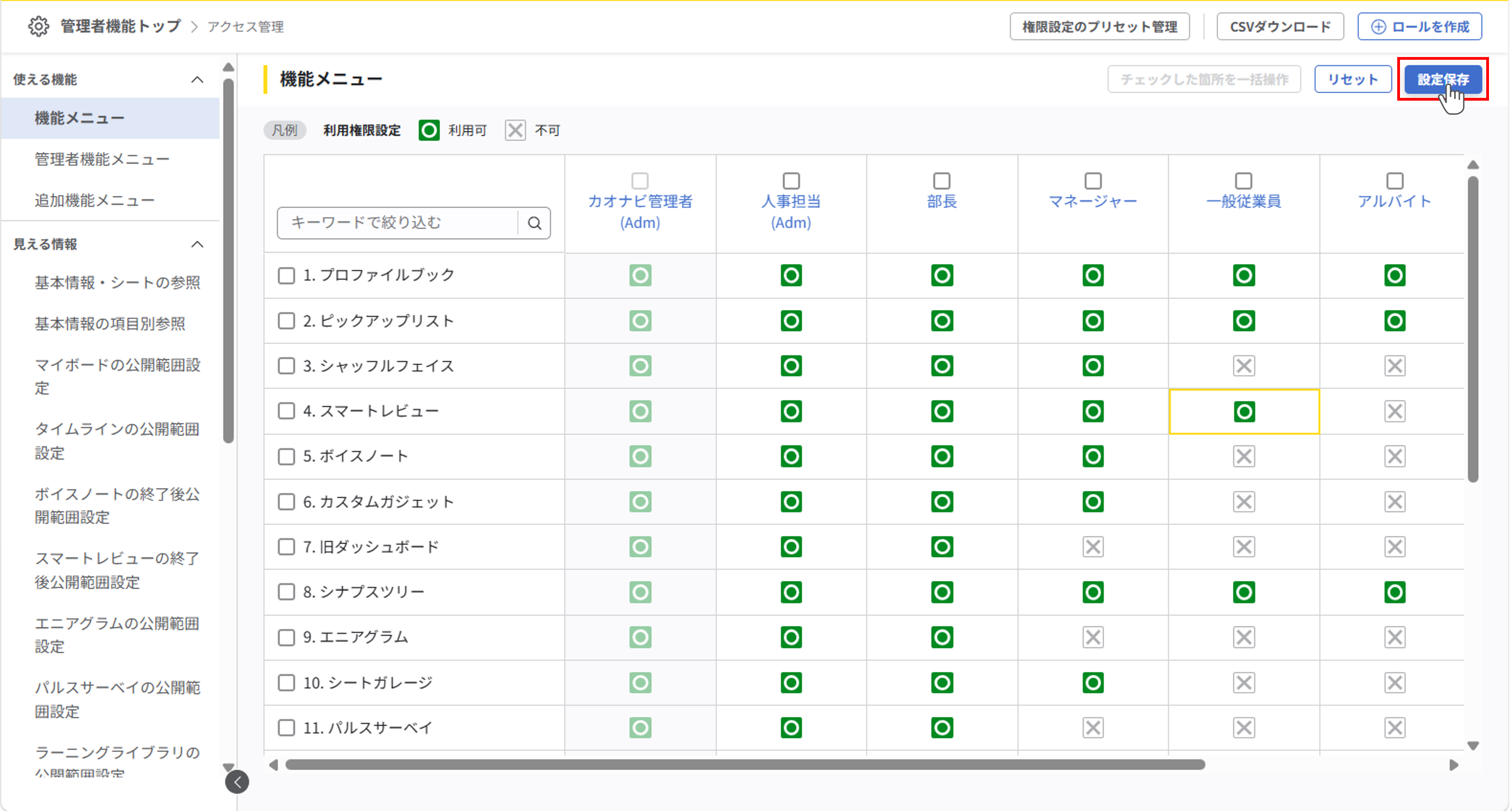Toggle プロファイルブック permission for 人事担当(Adm)
This screenshot has width=1512, height=811.
pyautogui.click(x=791, y=275)
